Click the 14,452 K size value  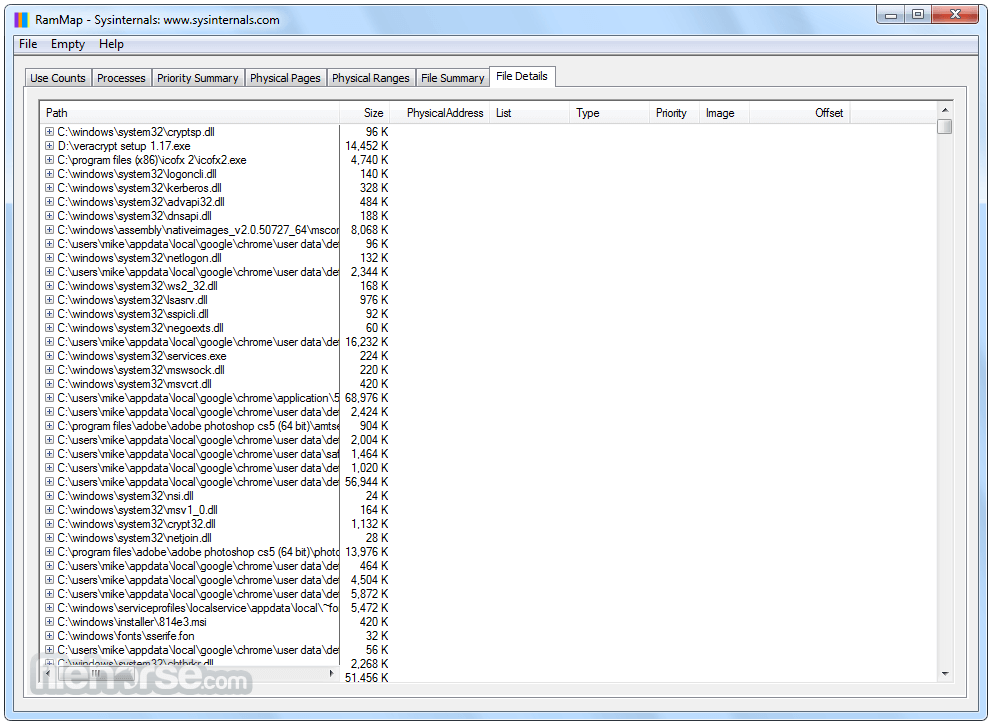coord(366,146)
